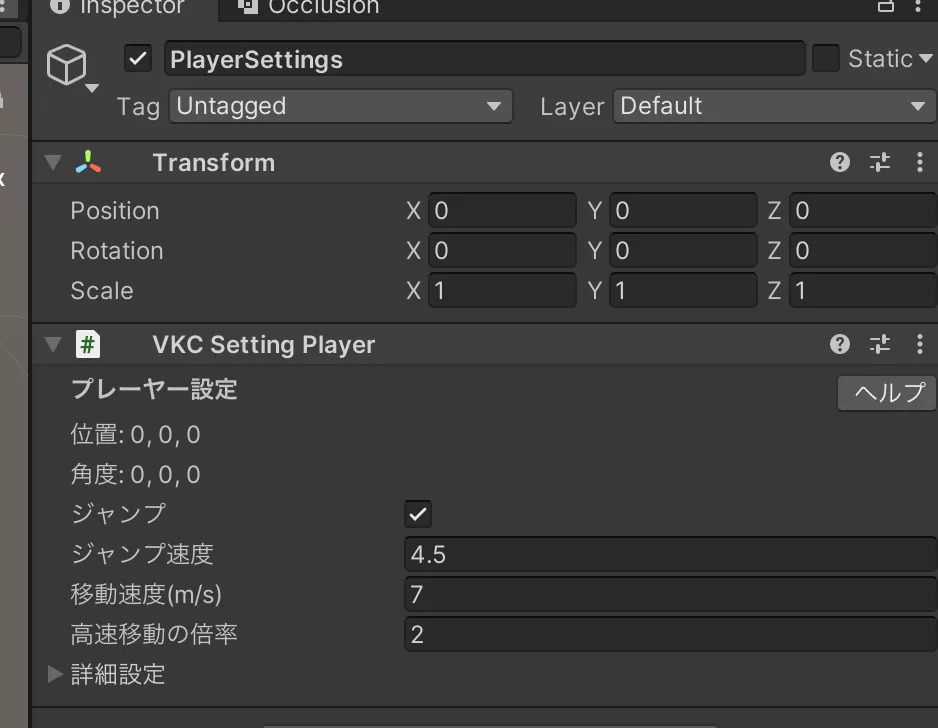Open VKC Setting Player more options menu
The height and width of the screenshot is (728, 938).
(x=920, y=345)
